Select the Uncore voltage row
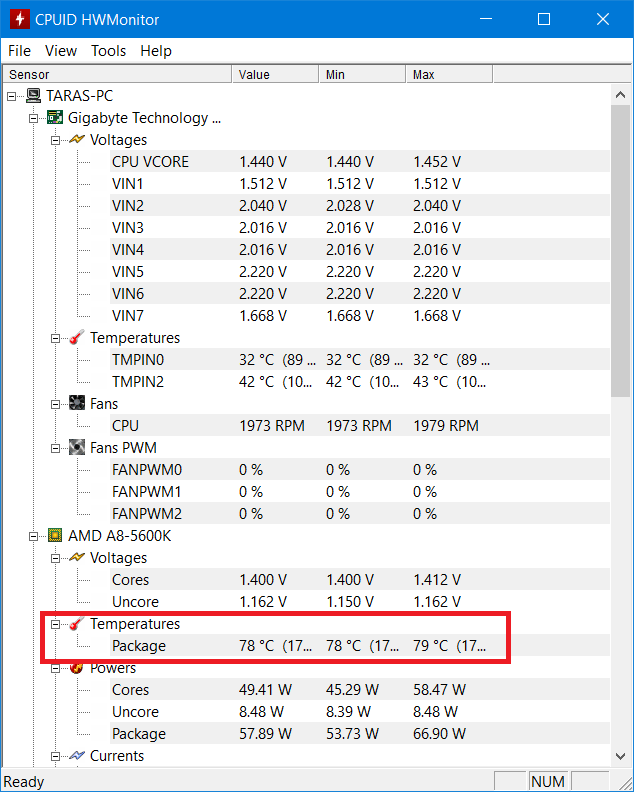This screenshot has width=634, height=792. point(360,602)
